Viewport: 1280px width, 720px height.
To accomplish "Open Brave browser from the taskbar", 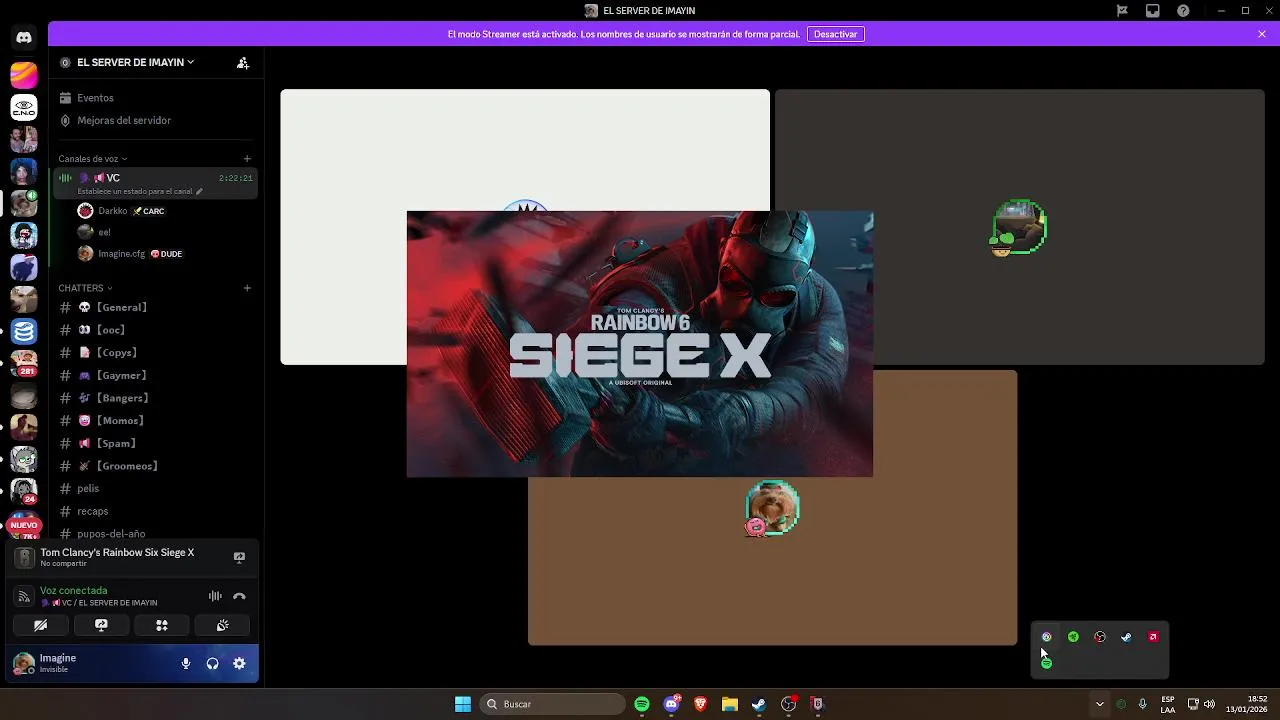I will pos(700,704).
